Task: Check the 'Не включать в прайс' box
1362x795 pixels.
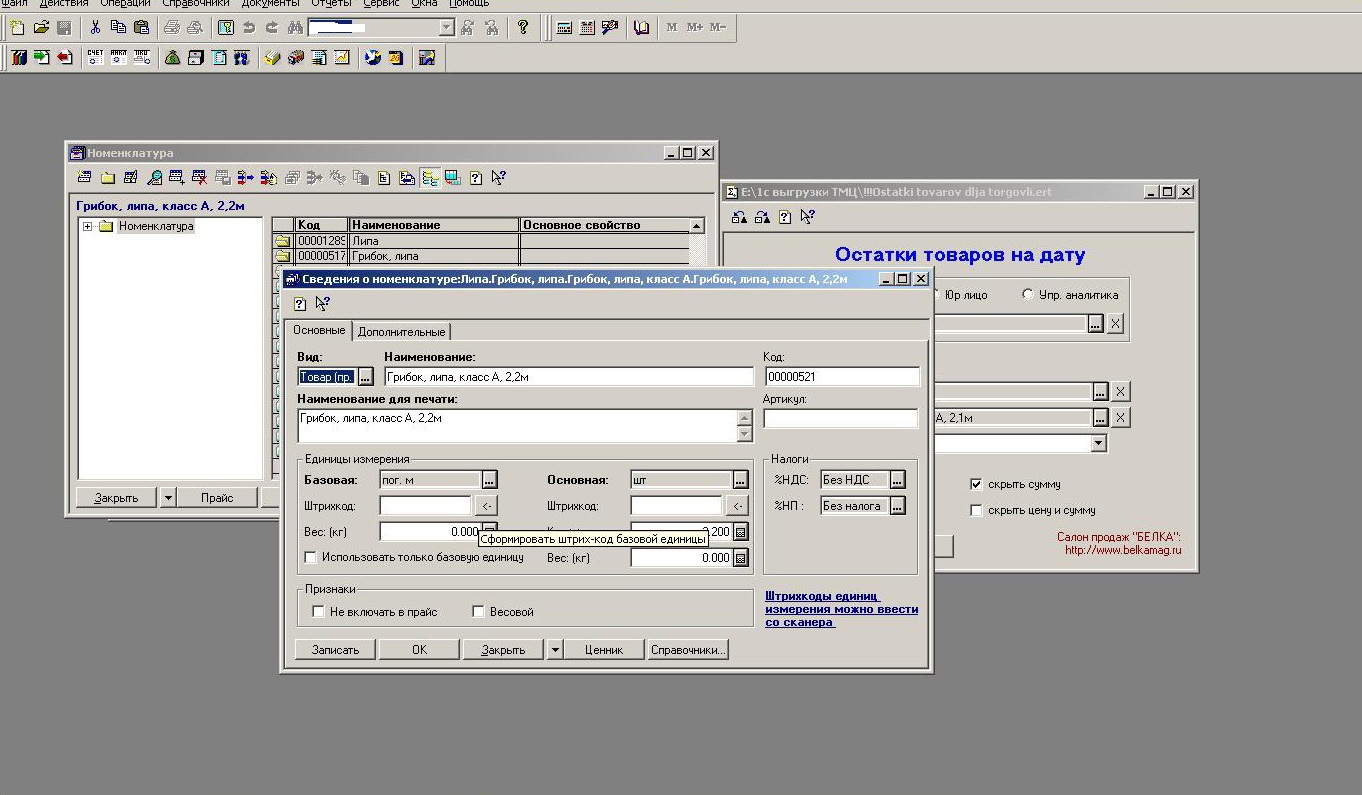Action: tap(319, 611)
